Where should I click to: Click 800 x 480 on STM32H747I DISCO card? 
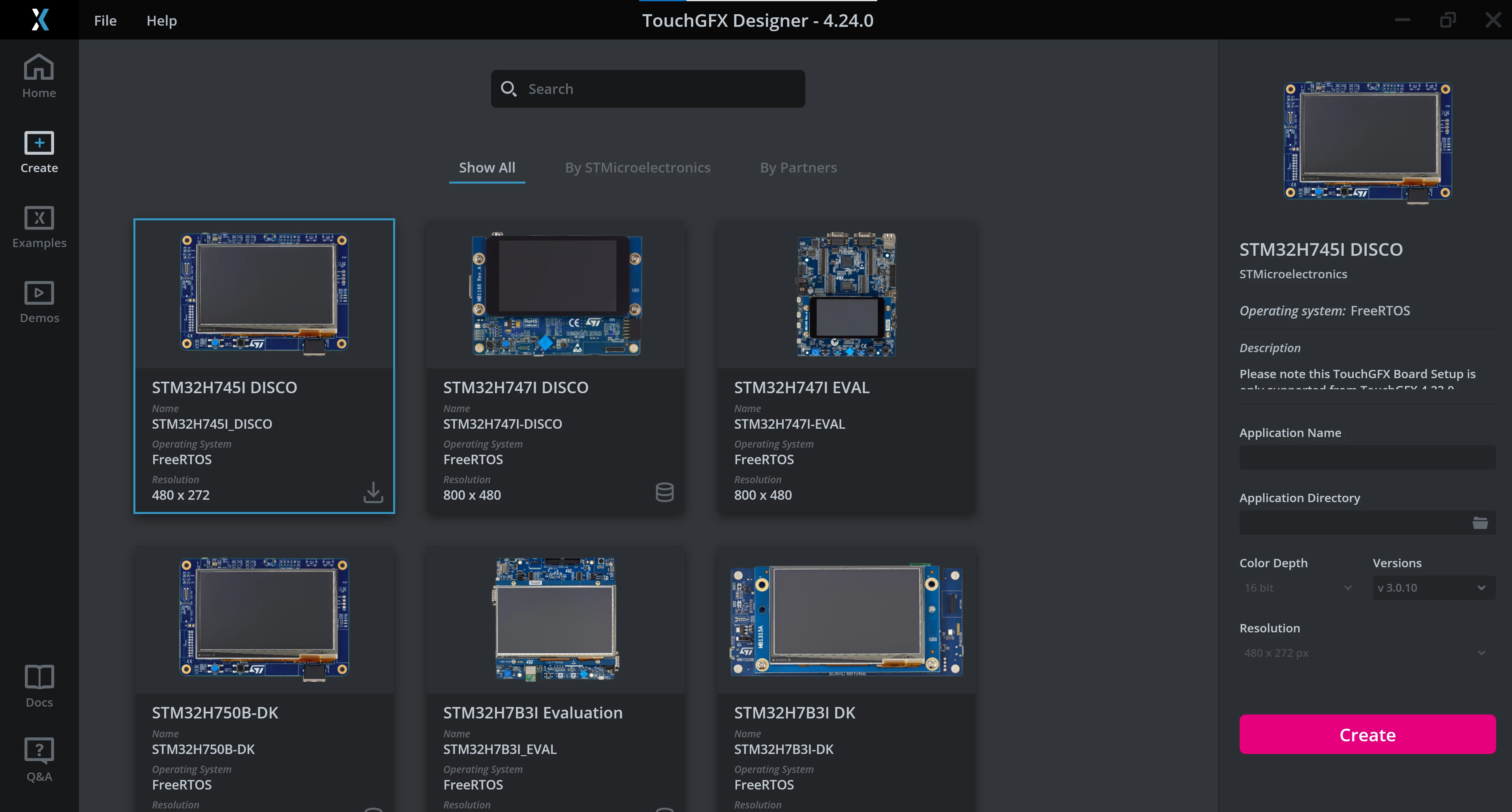click(472, 495)
